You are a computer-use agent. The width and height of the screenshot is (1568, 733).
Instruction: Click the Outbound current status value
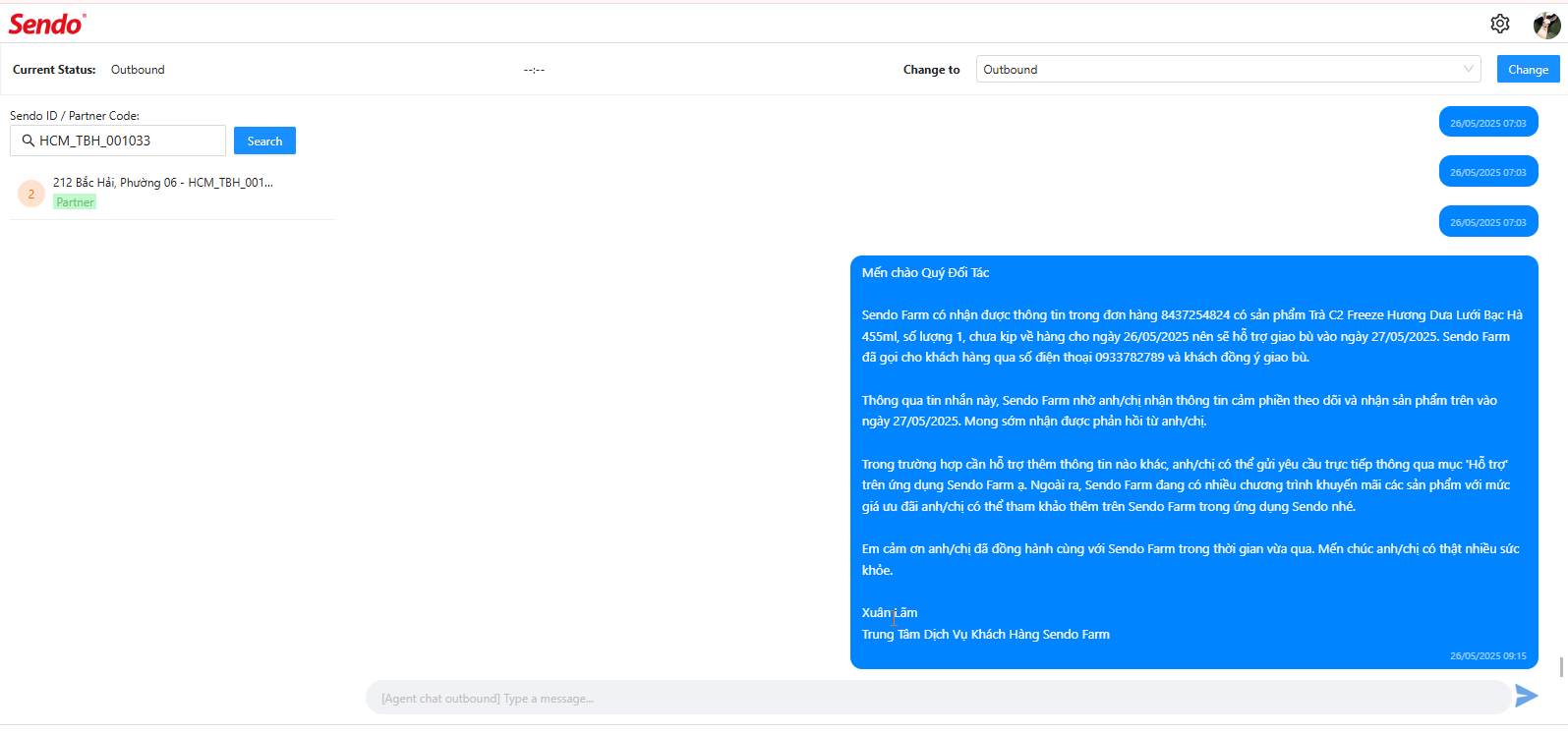pyautogui.click(x=138, y=70)
